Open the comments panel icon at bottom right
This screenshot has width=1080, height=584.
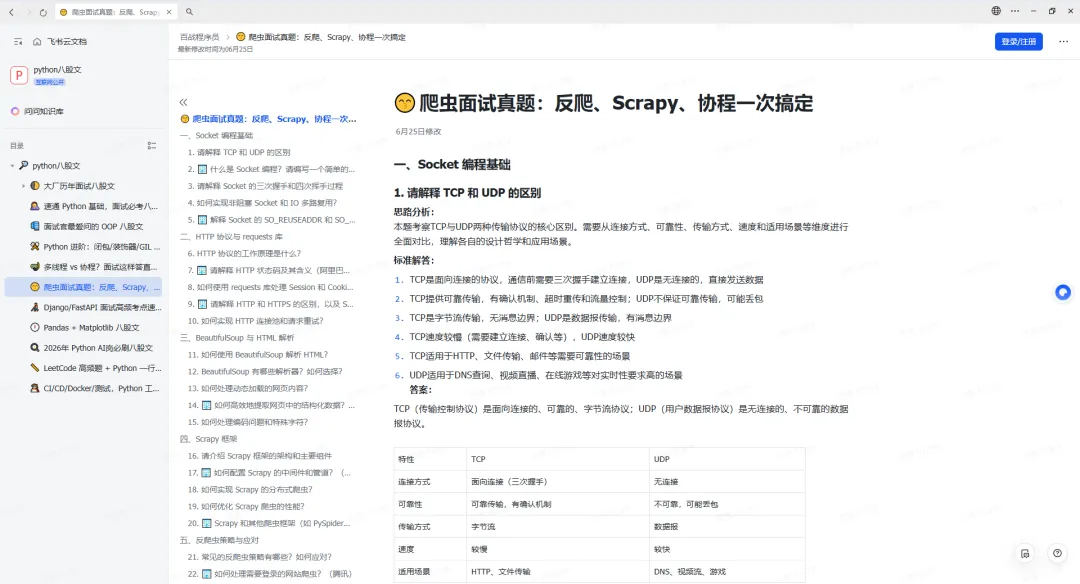[x=1026, y=554]
